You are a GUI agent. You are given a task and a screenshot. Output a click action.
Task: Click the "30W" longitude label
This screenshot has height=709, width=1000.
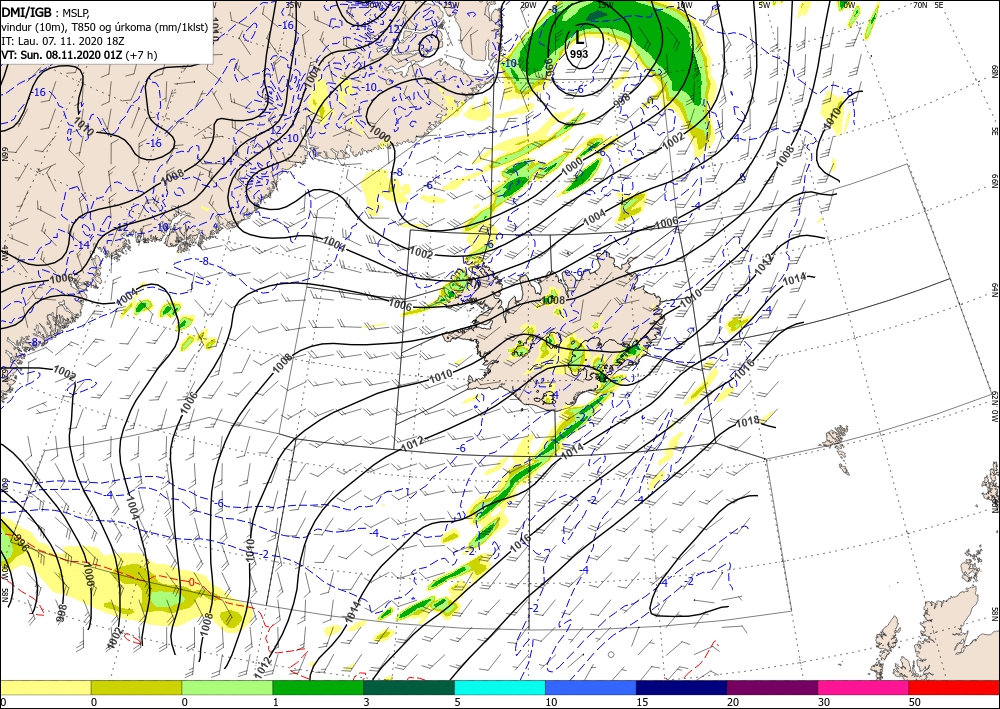[x=371, y=4]
